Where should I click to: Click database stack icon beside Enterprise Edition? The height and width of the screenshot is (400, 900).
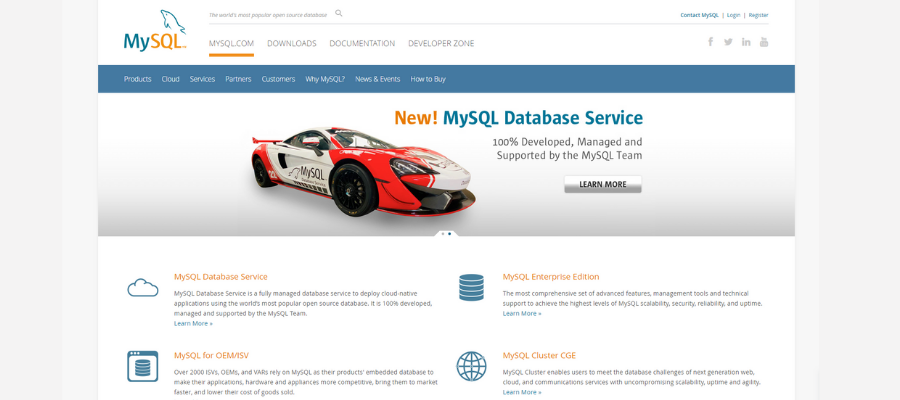(471, 288)
